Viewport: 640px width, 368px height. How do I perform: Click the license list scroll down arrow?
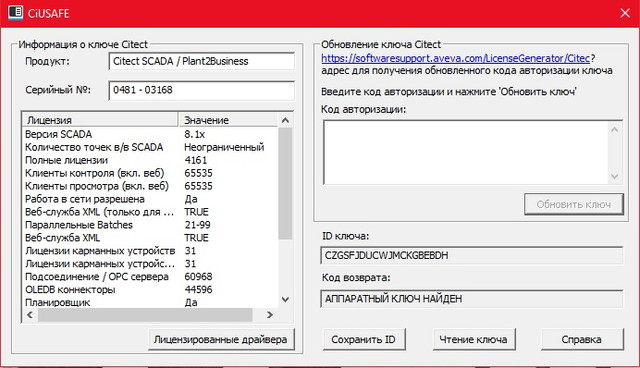pyautogui.click(x=285, y=299)
